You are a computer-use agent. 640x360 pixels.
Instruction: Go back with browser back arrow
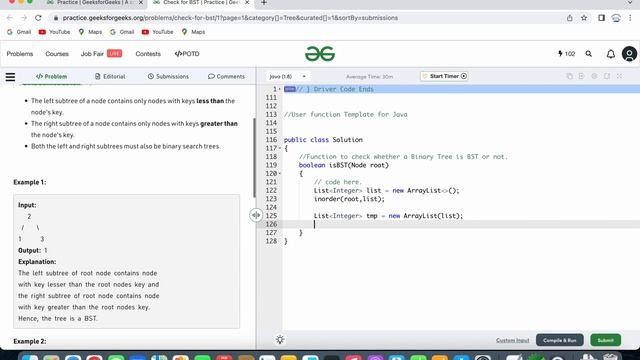pos(10,18)
